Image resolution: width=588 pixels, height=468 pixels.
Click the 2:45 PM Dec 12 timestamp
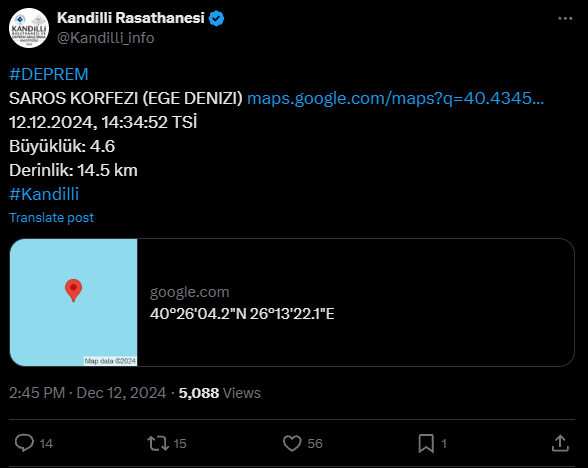(87, 393)
